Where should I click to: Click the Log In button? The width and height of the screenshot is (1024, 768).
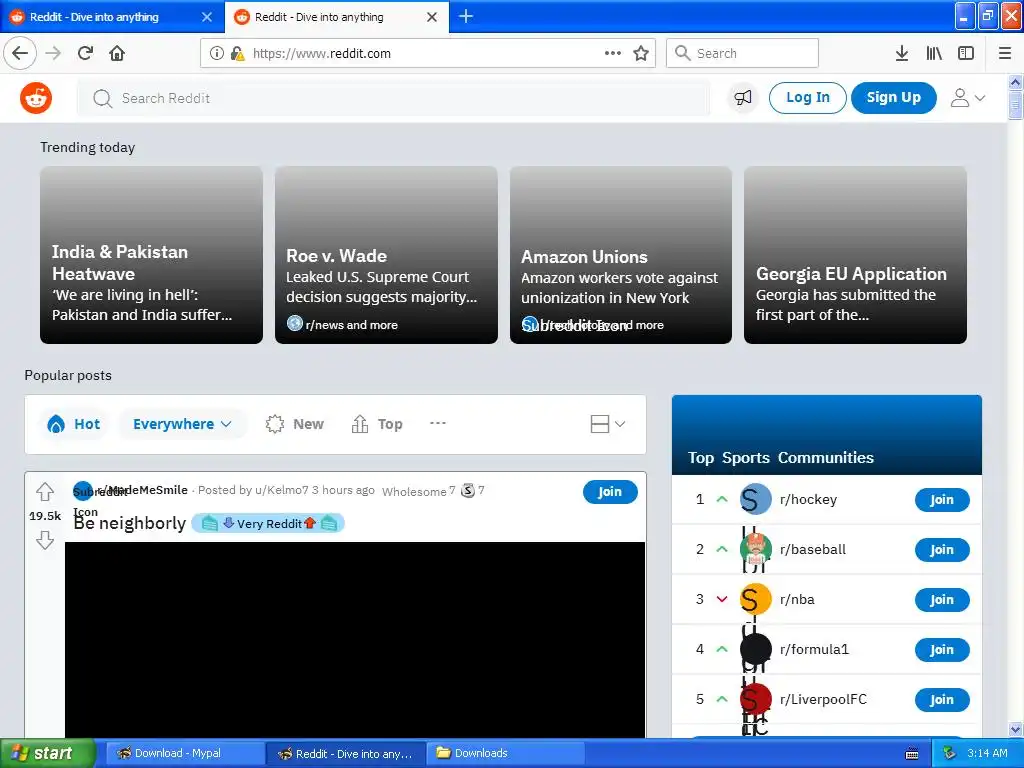pos(808,98)
